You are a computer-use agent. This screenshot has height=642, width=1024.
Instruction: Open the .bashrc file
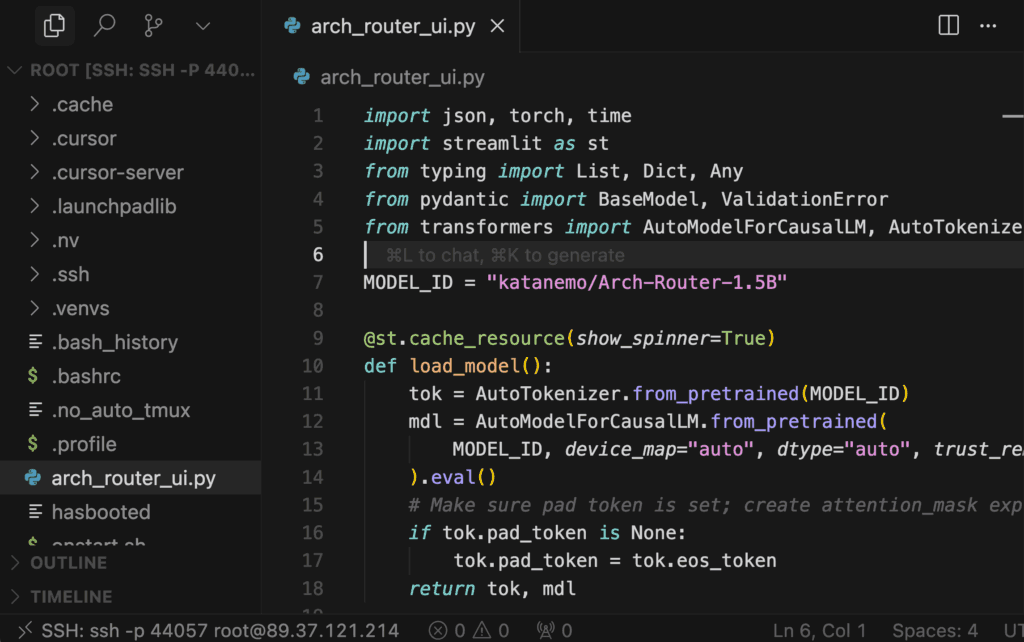point(86,376)
